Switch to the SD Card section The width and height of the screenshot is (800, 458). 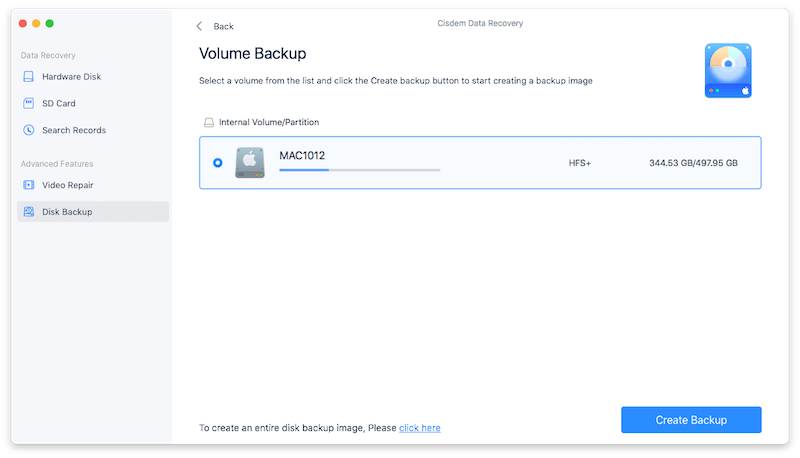[58, 103]
